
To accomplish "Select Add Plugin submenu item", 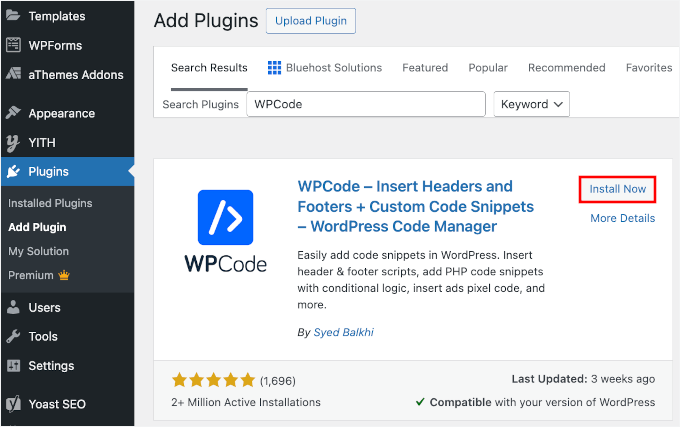I will pyautogui.click(x=37, y=227).
